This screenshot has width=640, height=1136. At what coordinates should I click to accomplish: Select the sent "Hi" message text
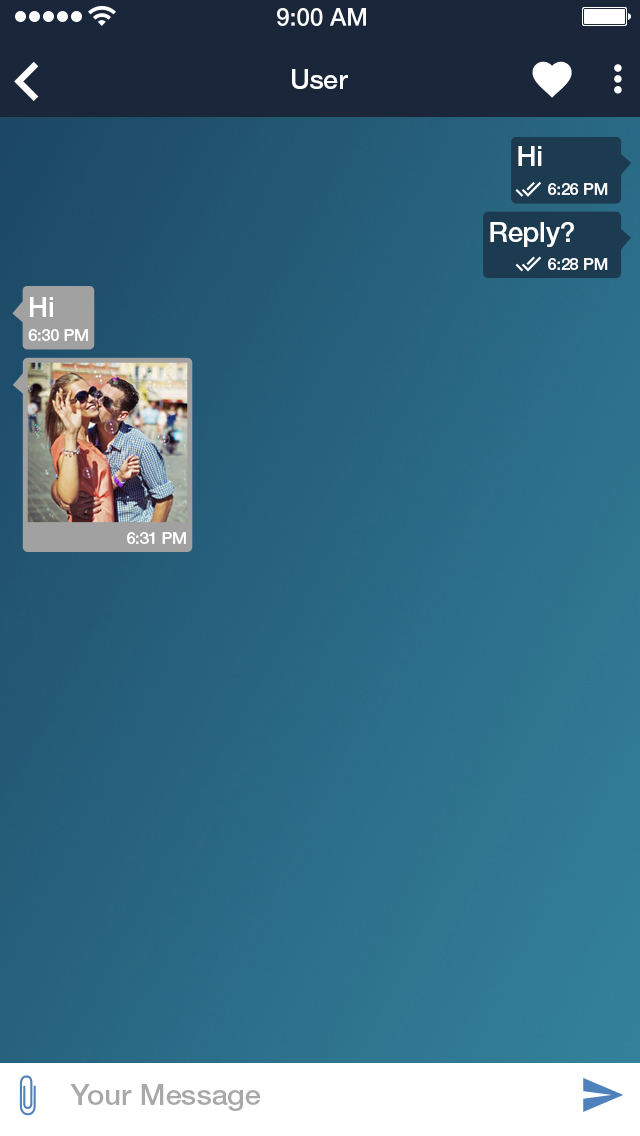coord(530,157)
